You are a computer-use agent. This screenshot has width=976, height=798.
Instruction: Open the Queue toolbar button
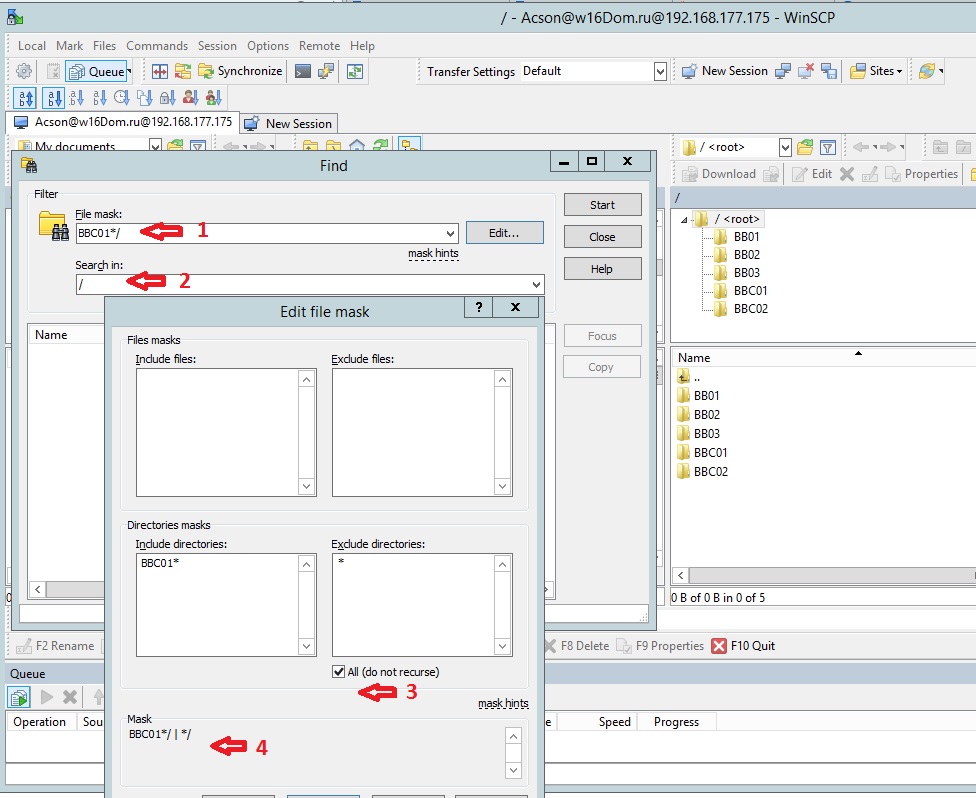tap(97, 71)
